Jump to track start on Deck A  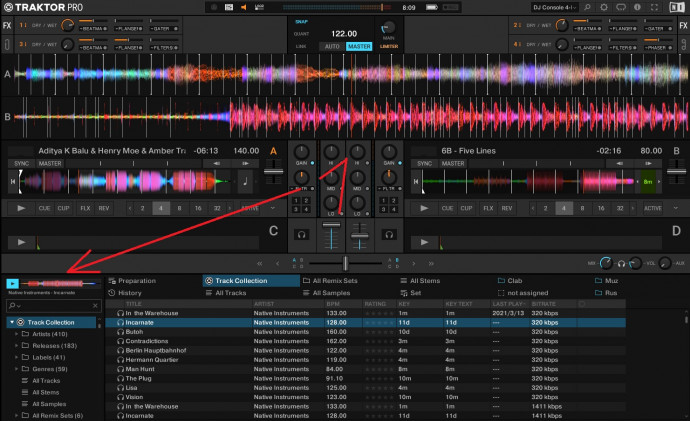[13, 181]
